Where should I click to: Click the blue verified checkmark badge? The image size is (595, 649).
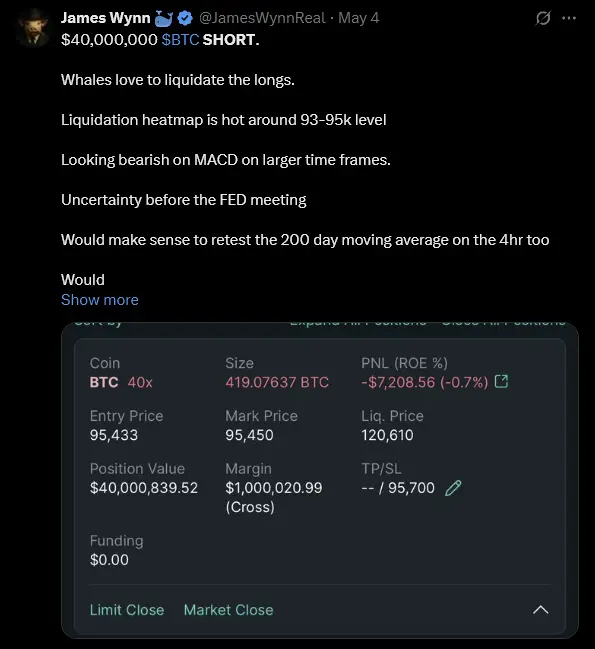click(185, 18)
